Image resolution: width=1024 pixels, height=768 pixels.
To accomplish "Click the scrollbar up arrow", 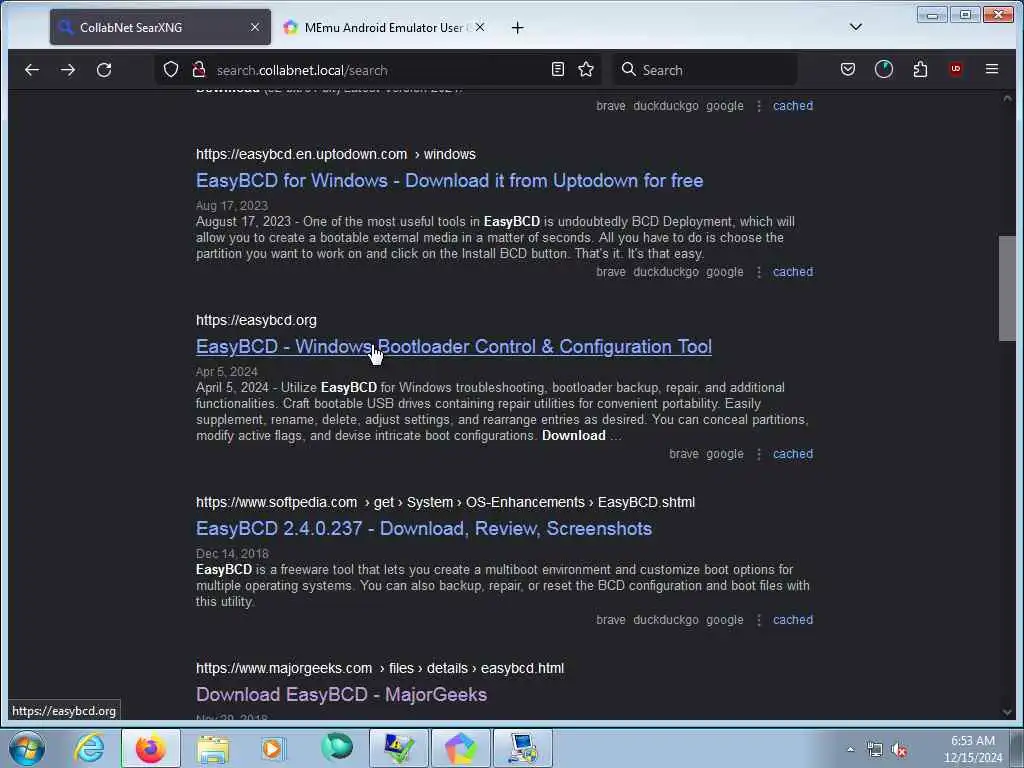I will 1007,99.
